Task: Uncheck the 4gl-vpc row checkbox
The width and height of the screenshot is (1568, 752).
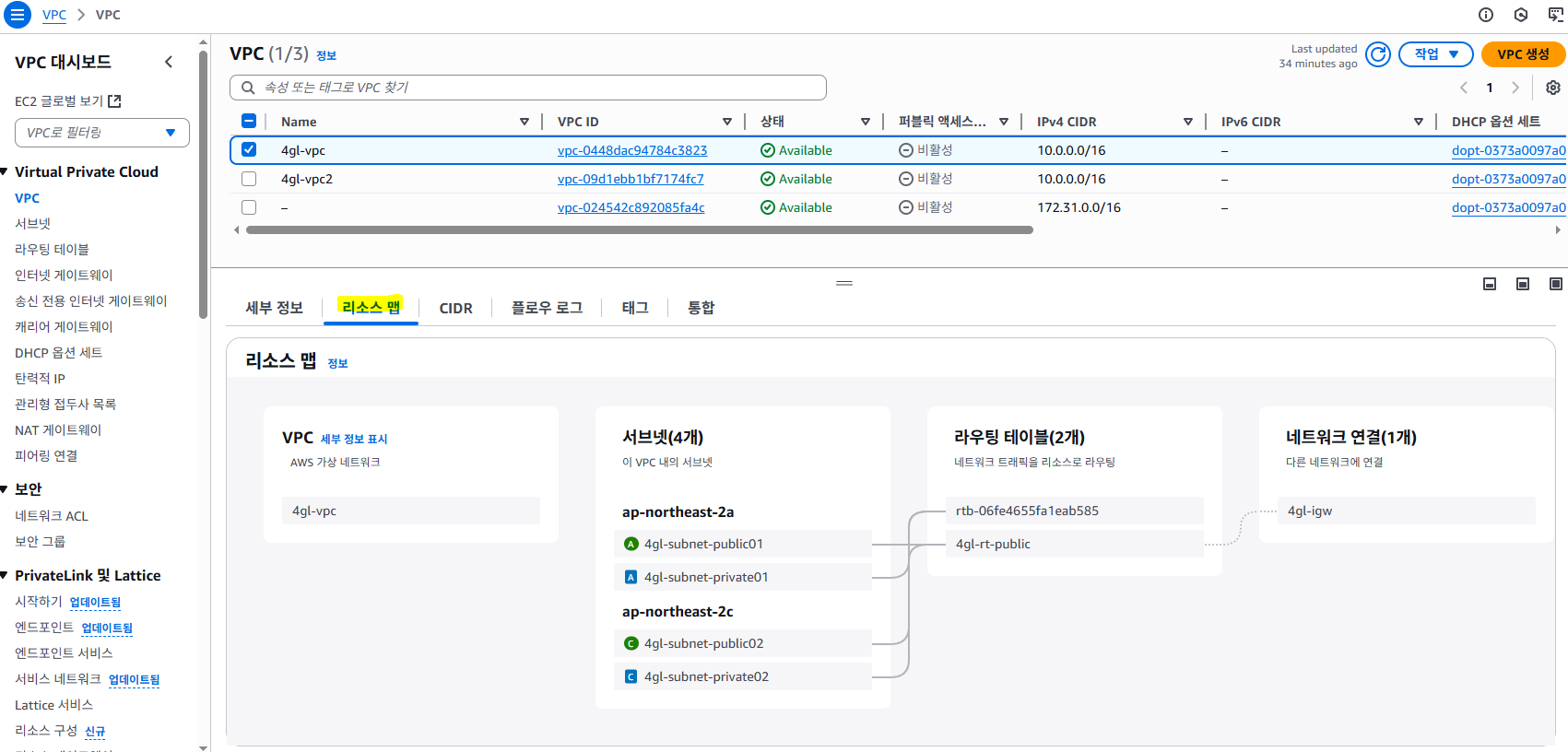Action: pyautogui.click(x=249, y=149)
